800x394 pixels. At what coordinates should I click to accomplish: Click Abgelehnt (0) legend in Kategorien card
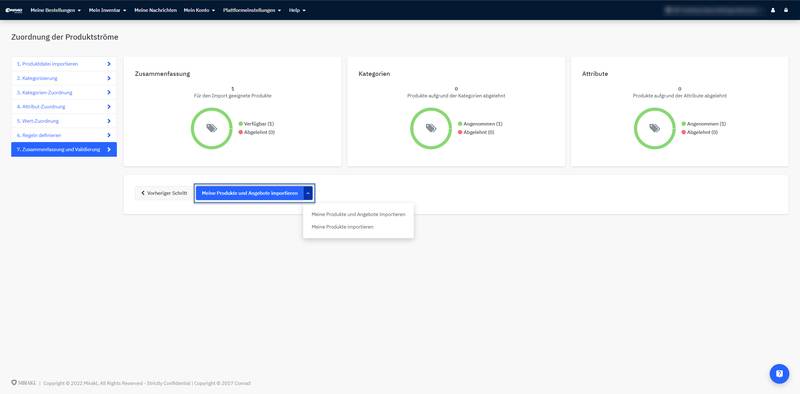[476, 132]
